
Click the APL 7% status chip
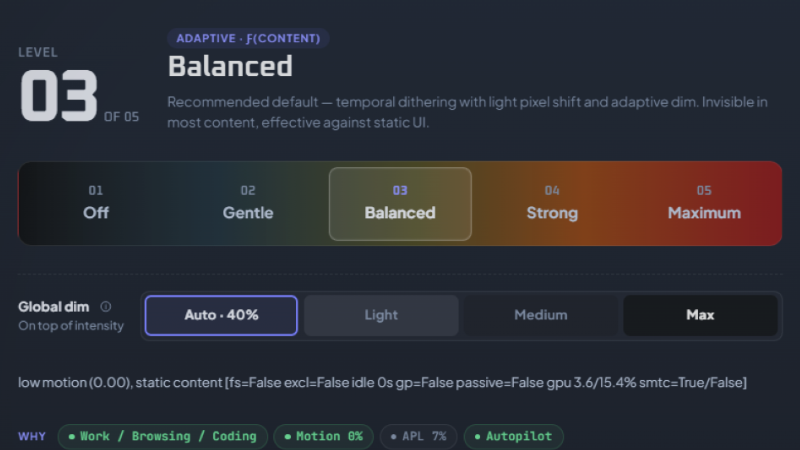coord(418,437)
